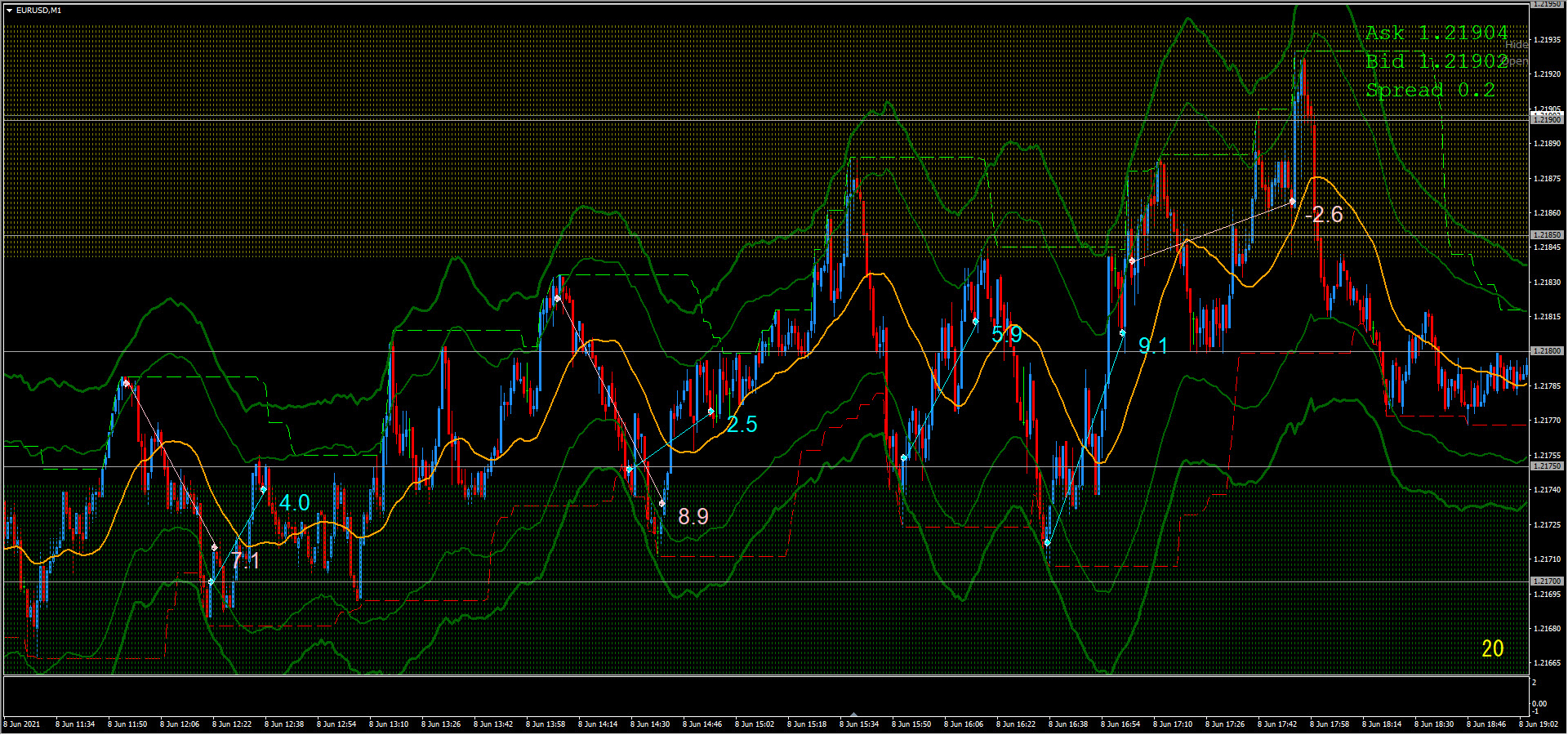
Task: Click the 8 Jun 2021 date label
Action: (x=22, y=724)
